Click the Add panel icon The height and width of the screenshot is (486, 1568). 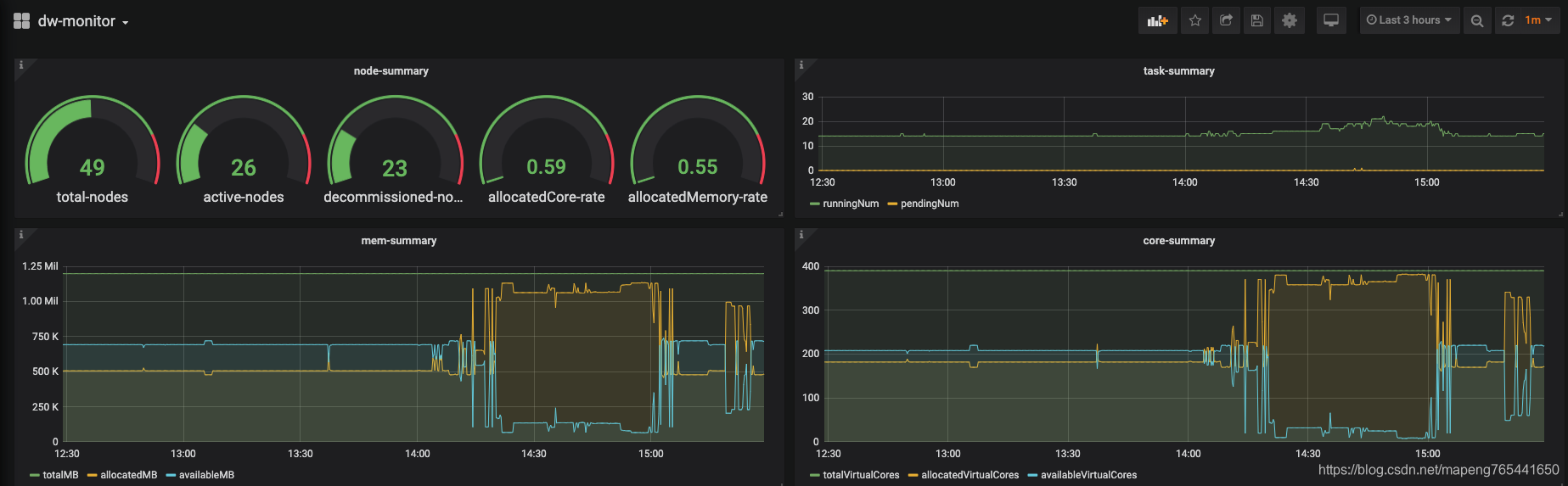point(1158,20)
